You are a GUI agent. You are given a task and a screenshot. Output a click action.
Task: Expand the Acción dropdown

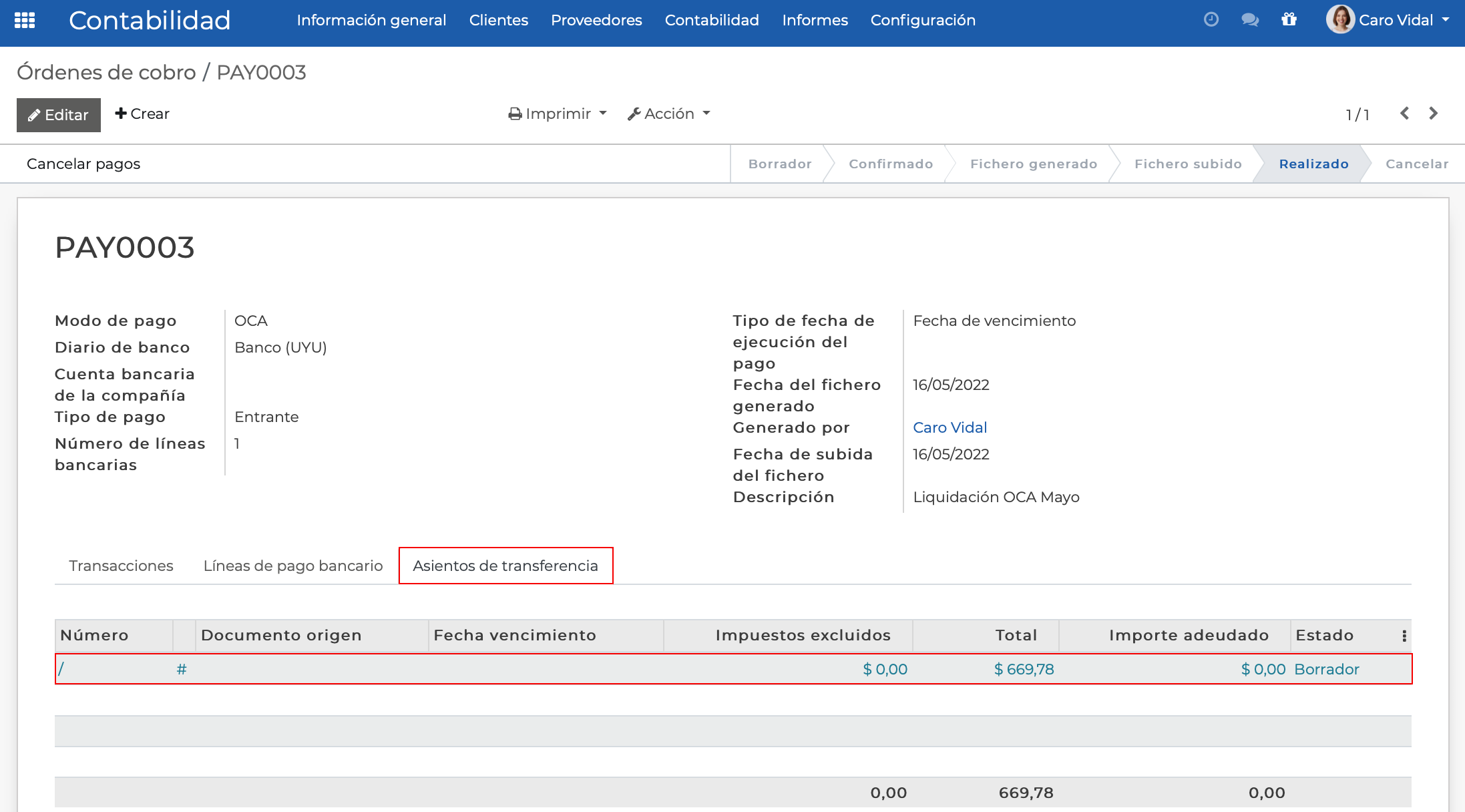(x=708, y=114)
